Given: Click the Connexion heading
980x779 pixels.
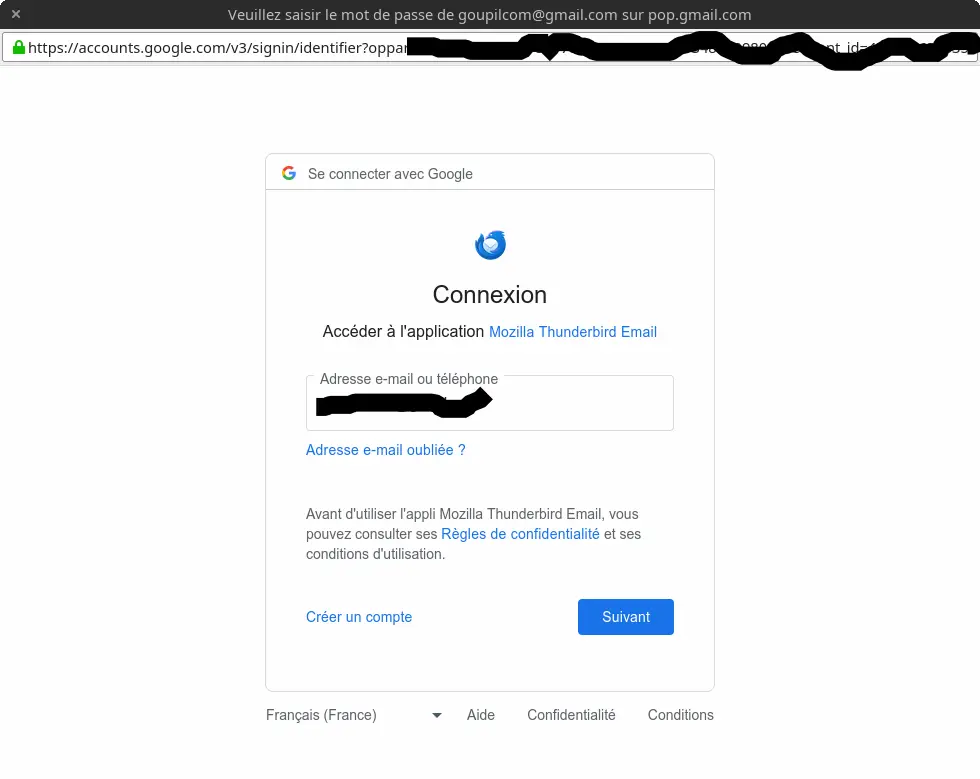Looking at the screenshot, I should tap(489, 294).
